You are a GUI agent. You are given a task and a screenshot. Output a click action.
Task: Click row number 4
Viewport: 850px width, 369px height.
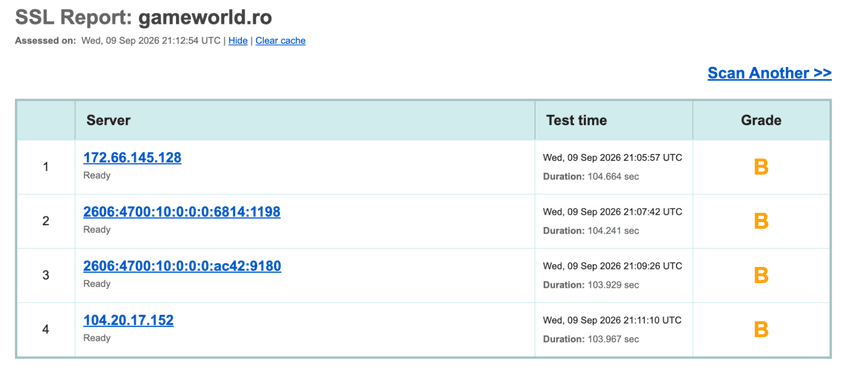tap(46, 329)
